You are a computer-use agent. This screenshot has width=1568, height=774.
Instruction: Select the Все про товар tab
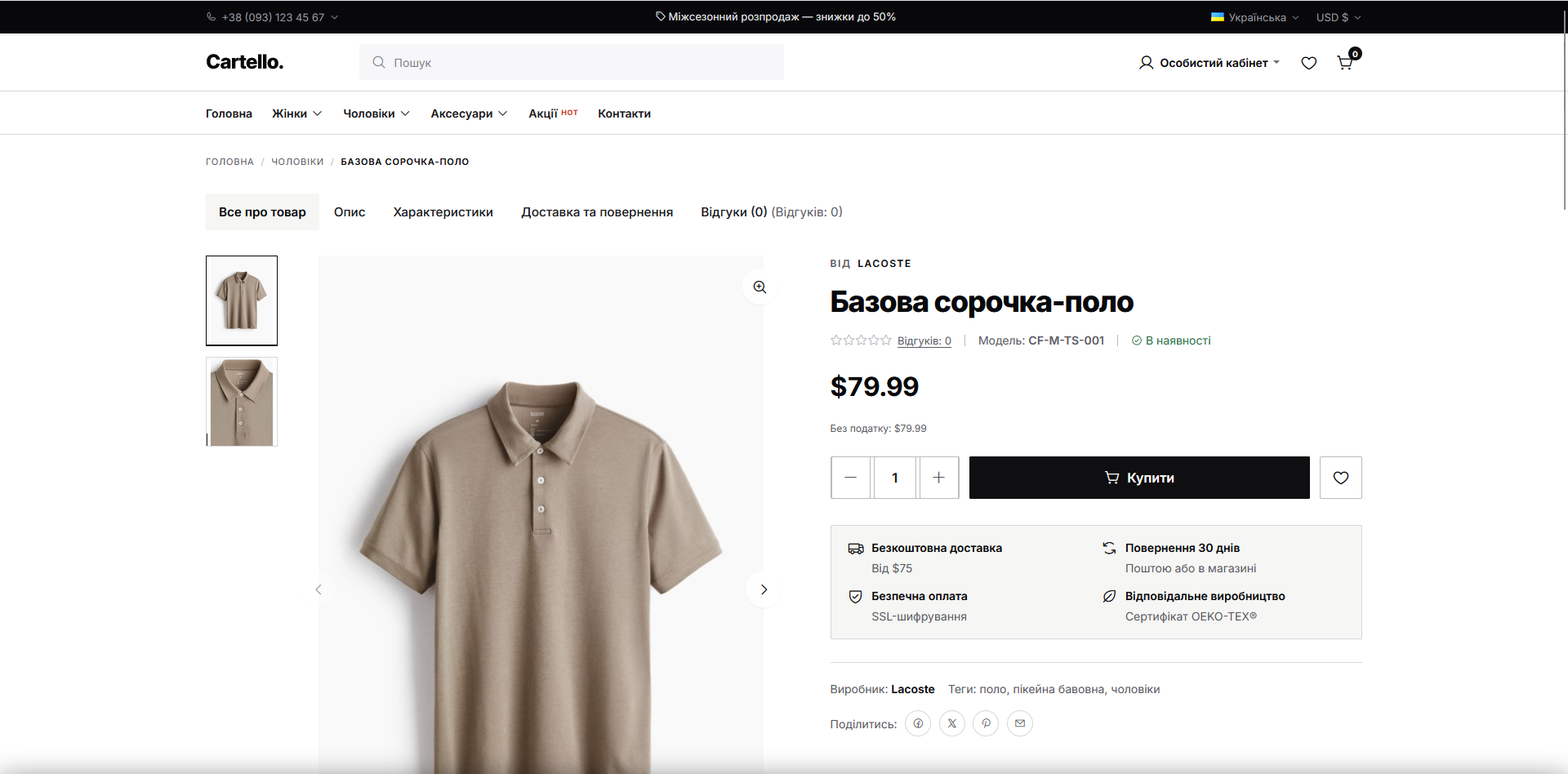tap(262, 212)
